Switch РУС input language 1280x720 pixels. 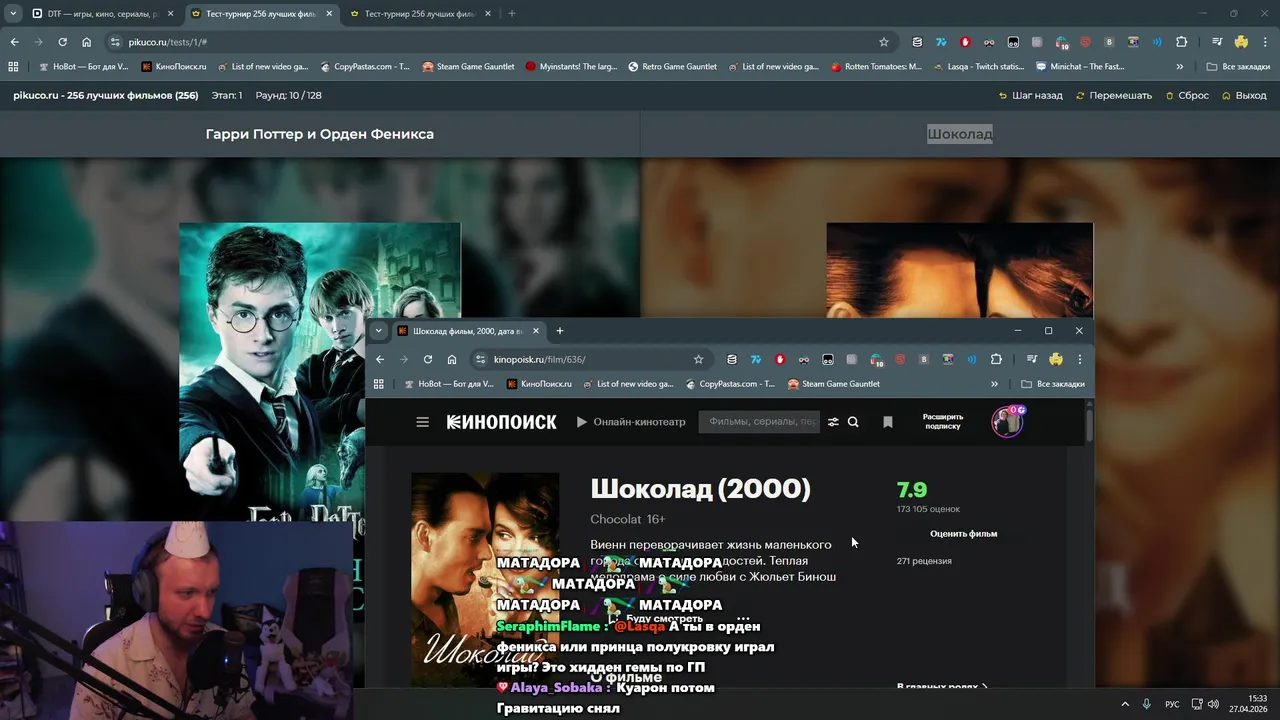click(1172, 704)
